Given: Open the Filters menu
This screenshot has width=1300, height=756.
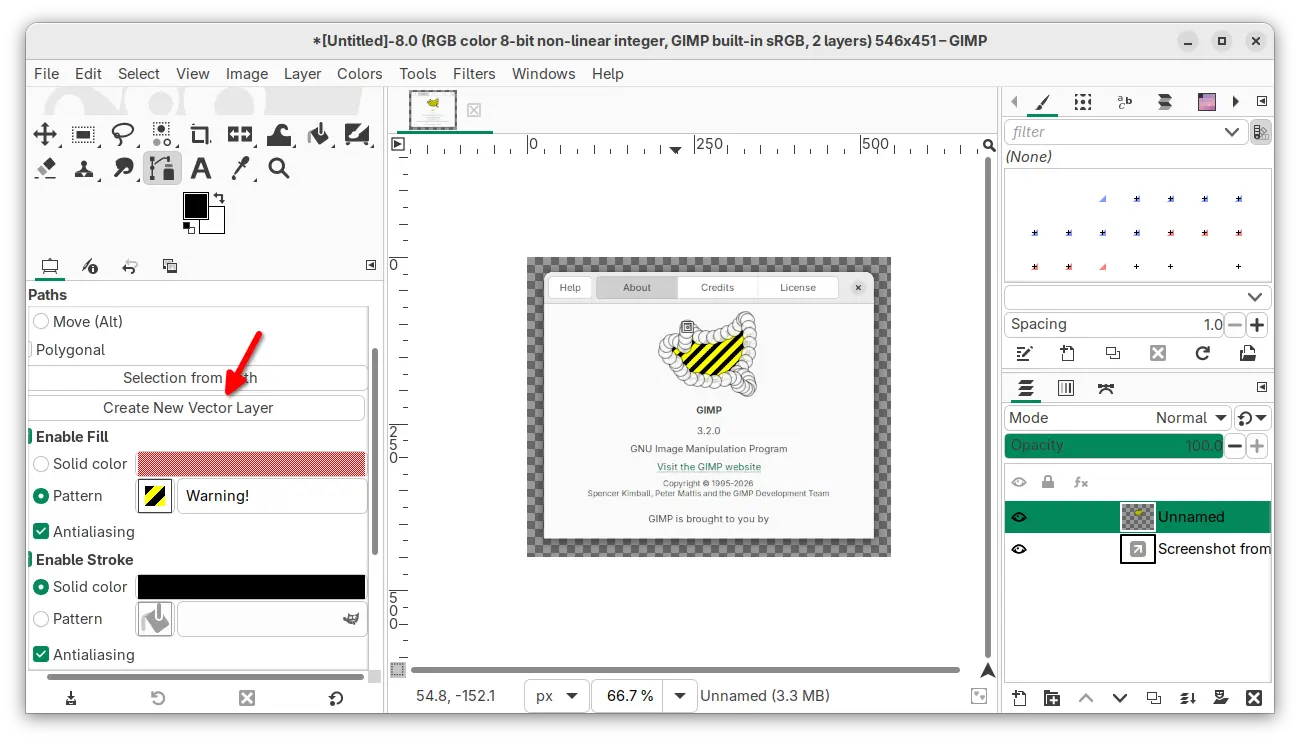Looking at the screenshot, I should click(x=474, y=74).
